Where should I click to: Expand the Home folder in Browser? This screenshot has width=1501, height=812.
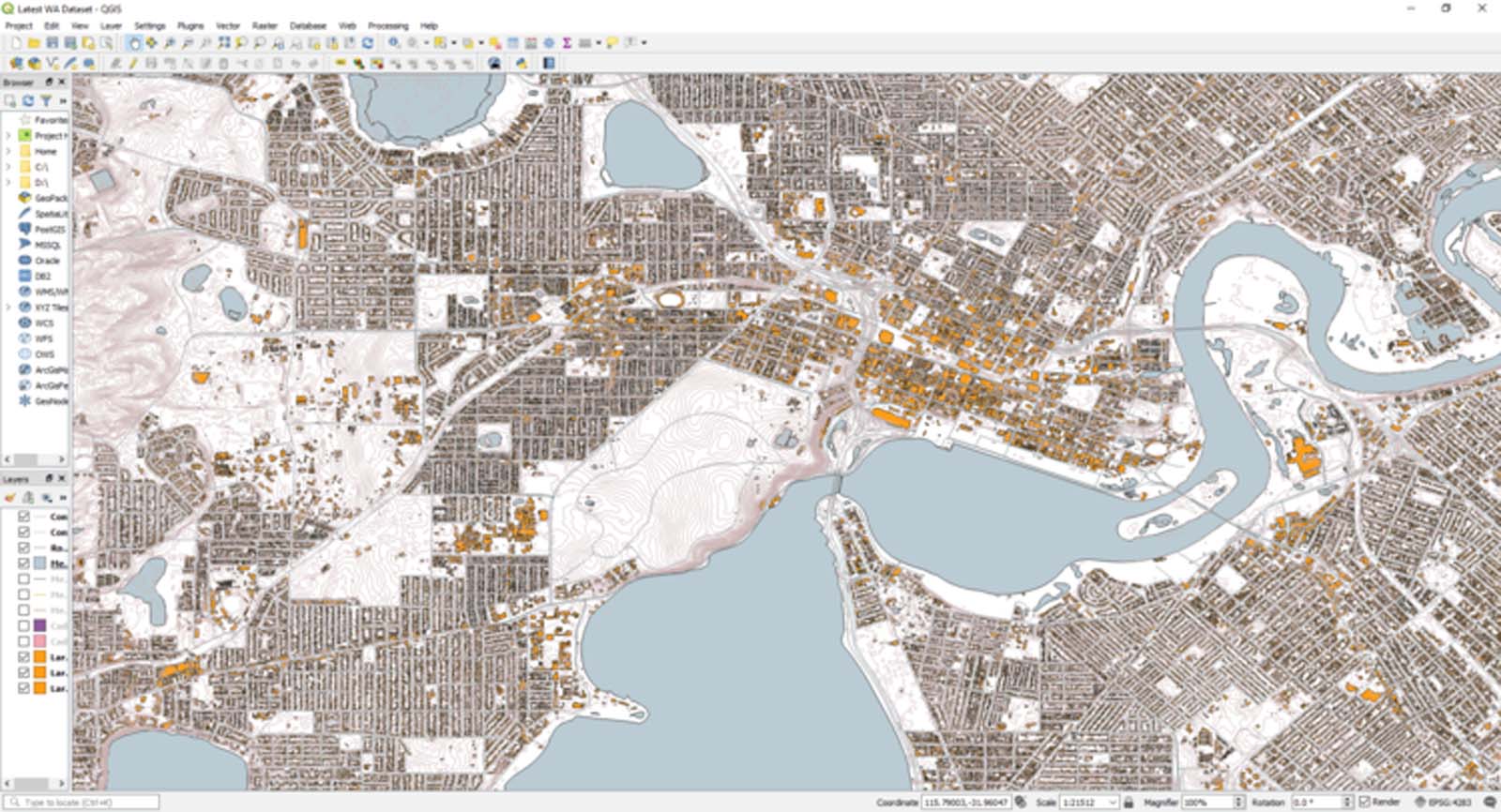point(8,151)
